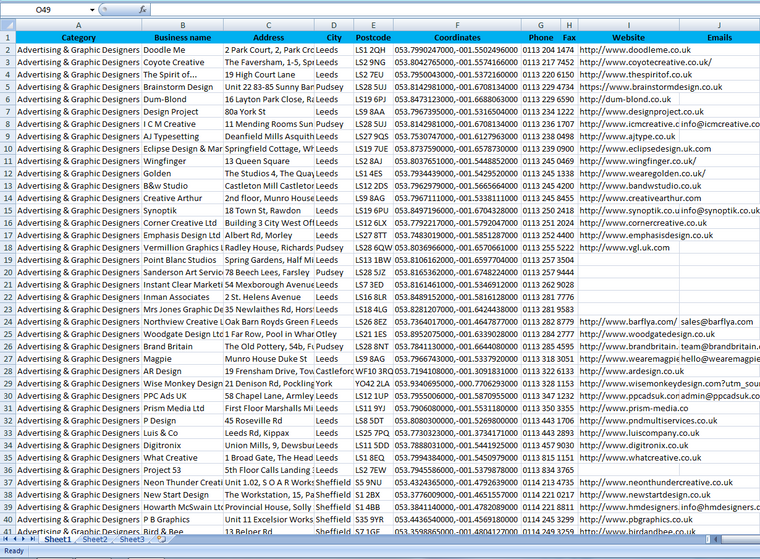
Task: Select column C header
Action: [x=269, y=25]
